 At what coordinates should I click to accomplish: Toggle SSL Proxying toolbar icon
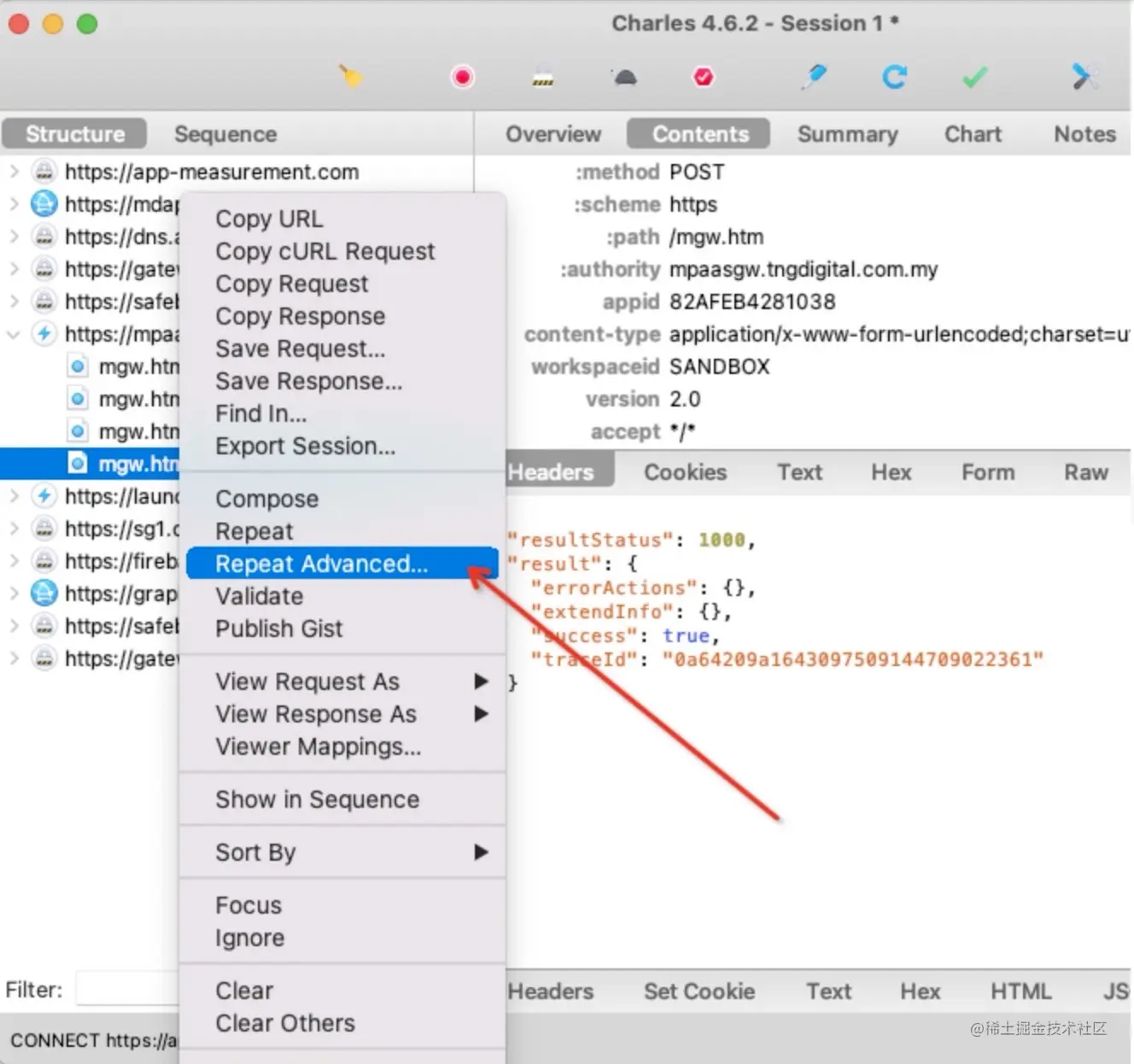click(x=543, y=78)
